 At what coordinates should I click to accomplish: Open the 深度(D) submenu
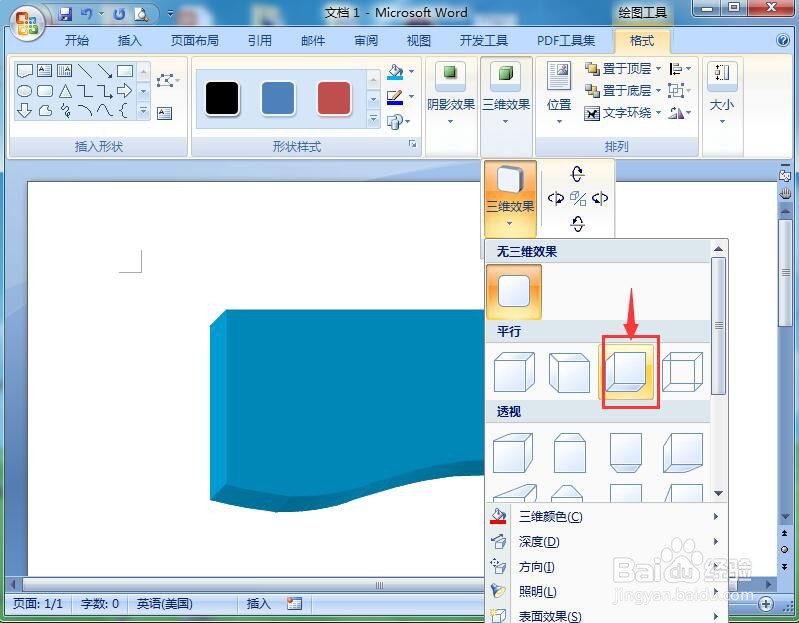[606, 541]
